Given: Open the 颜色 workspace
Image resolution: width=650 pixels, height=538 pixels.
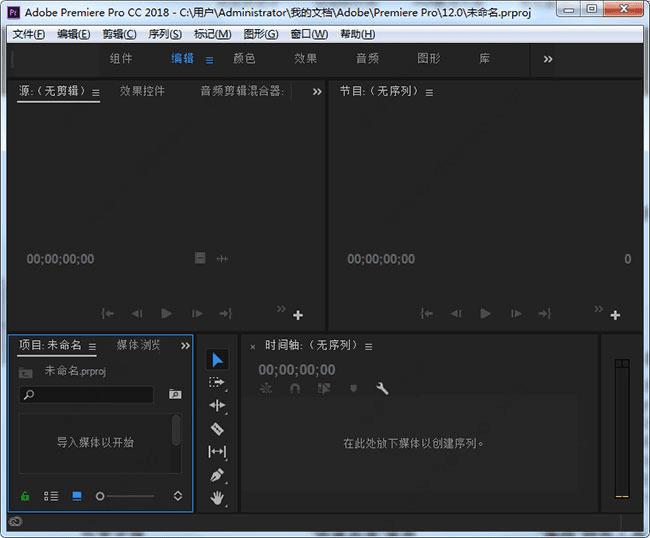Looking at the screenshot, I should [244, 59].
